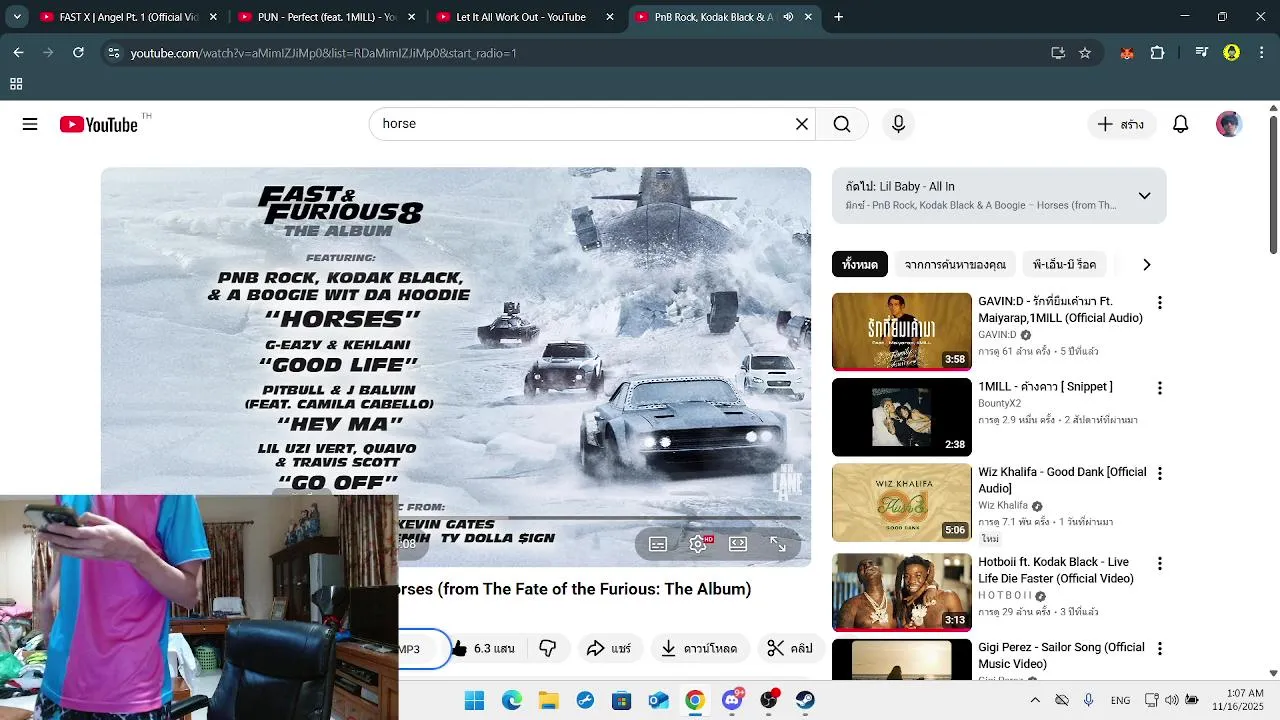Open the Chrome extensions puzzle menu

pos(1157,53)
